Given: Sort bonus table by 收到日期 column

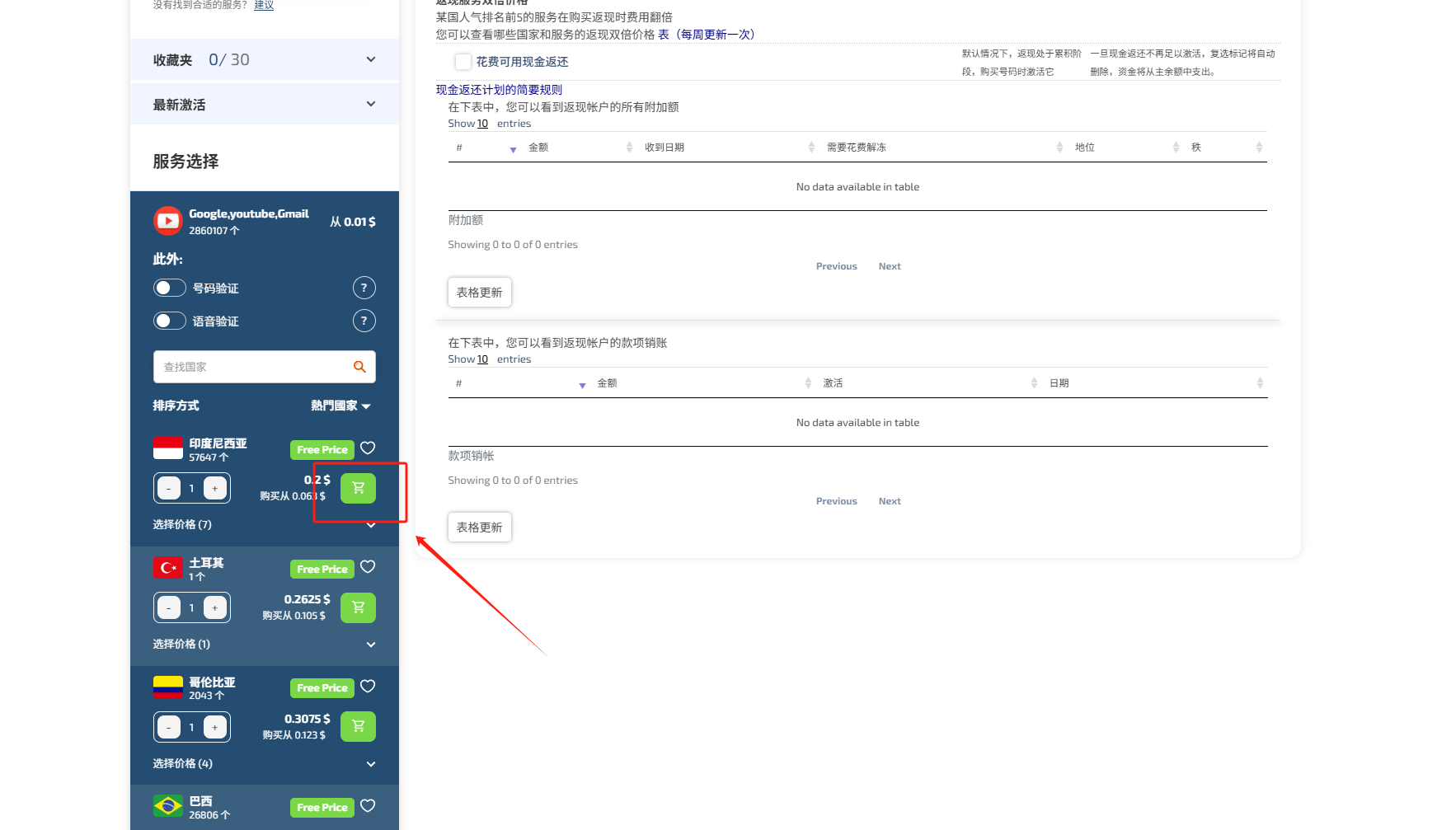Looking at the screenshot, I should click(x=729, y=148).
